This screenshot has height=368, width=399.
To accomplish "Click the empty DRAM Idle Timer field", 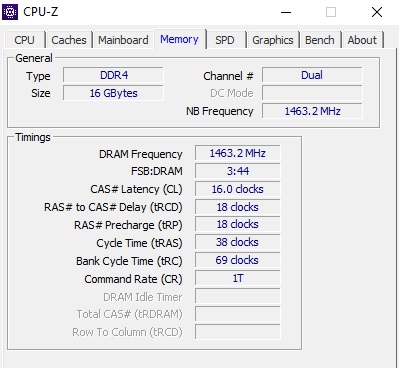I will tap(237, 296).
